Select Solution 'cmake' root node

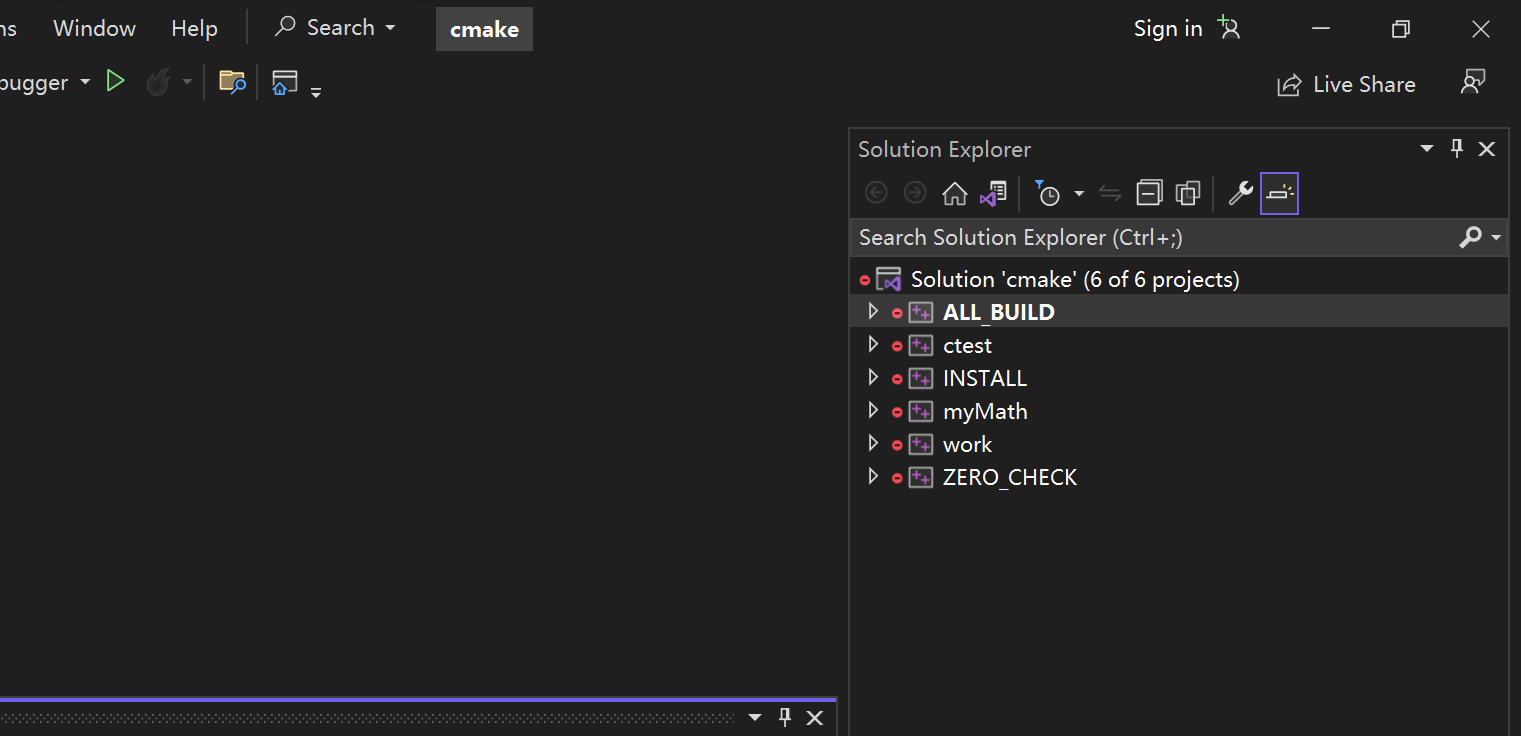coord(1075,279)
